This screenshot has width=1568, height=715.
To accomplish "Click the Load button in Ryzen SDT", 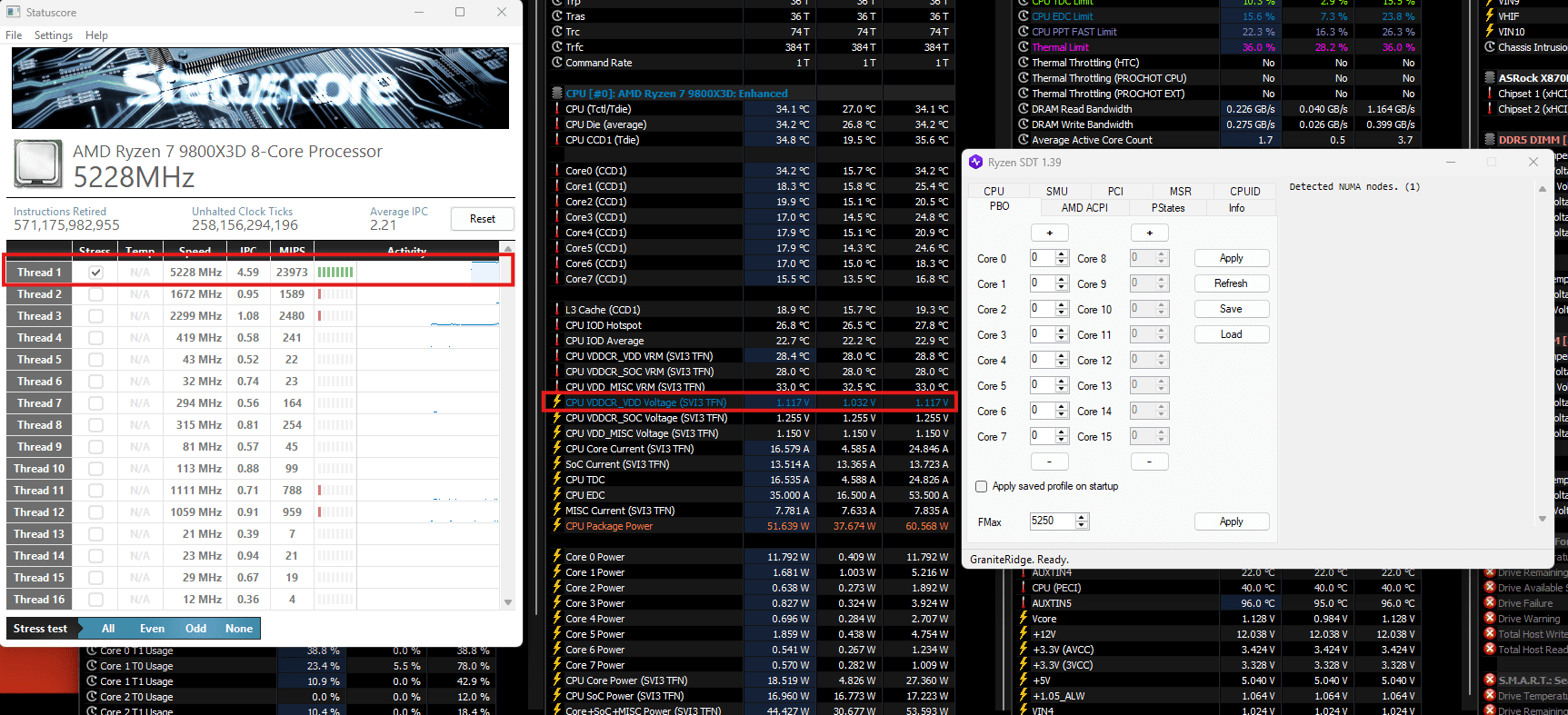I will [x=1231, y=334].
